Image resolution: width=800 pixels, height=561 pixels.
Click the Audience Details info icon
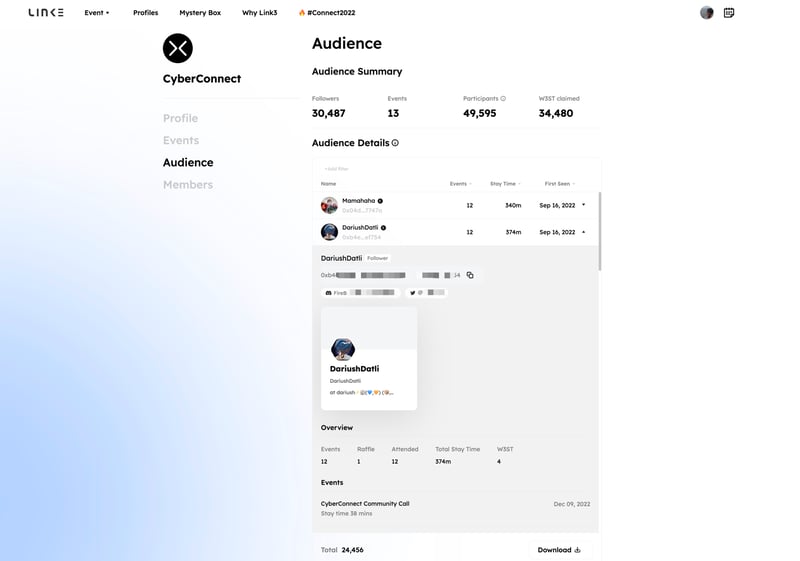[395, 143]
